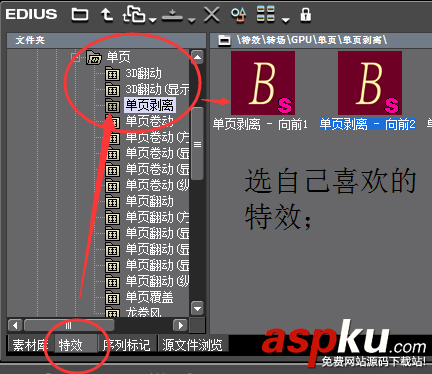Open the view mode dropdown arrow

[286, 20]
